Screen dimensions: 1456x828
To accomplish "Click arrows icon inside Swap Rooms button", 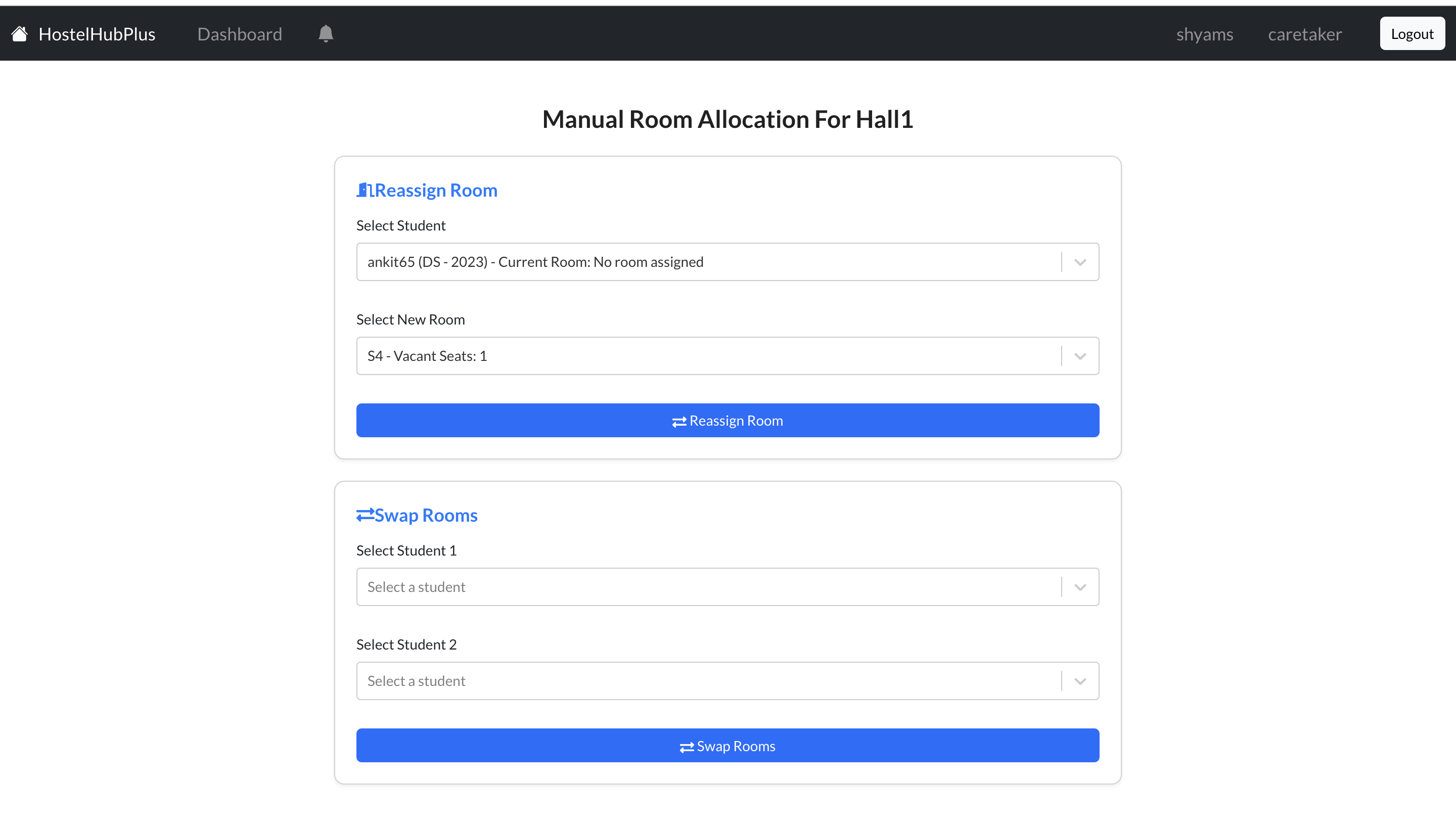I will (687, 747).
